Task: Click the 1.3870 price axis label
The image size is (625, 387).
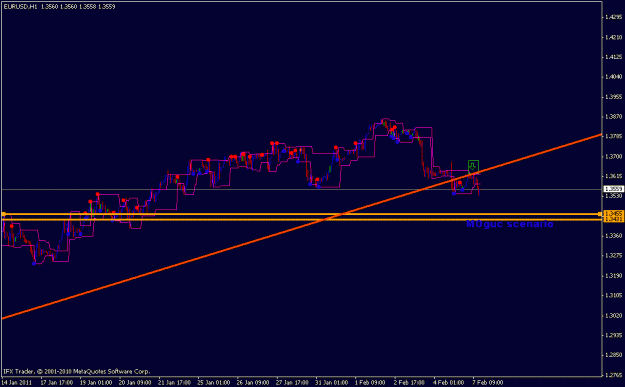Action: 613,116
